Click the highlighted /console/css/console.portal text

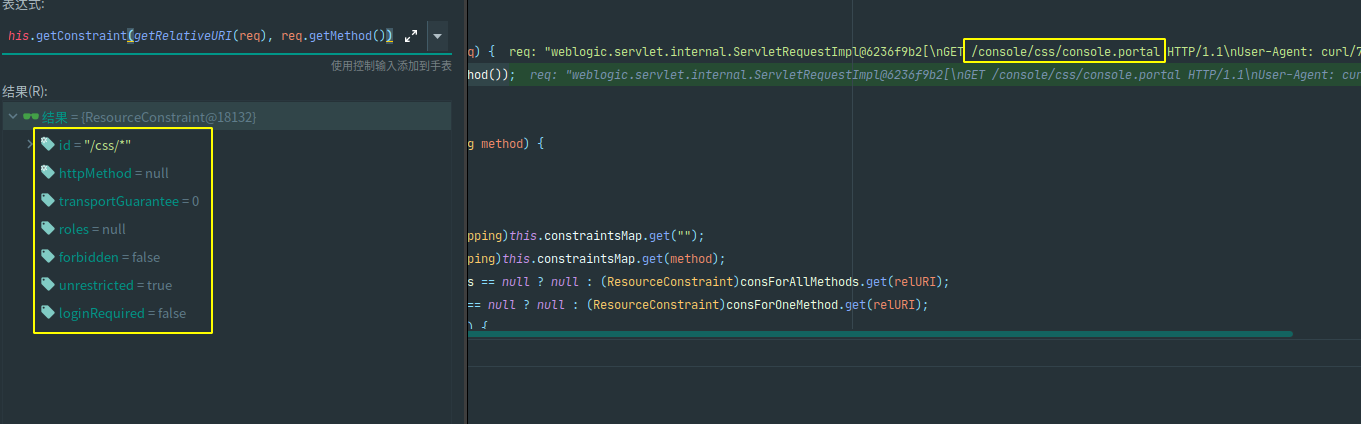click(1065, 51)
